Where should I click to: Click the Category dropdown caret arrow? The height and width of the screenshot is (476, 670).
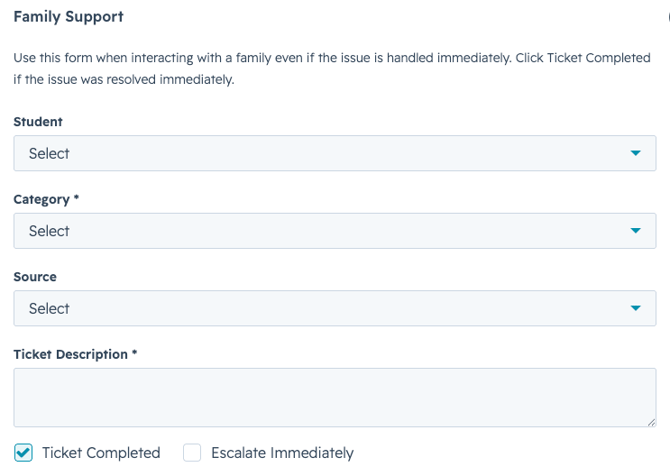(635, 231)
